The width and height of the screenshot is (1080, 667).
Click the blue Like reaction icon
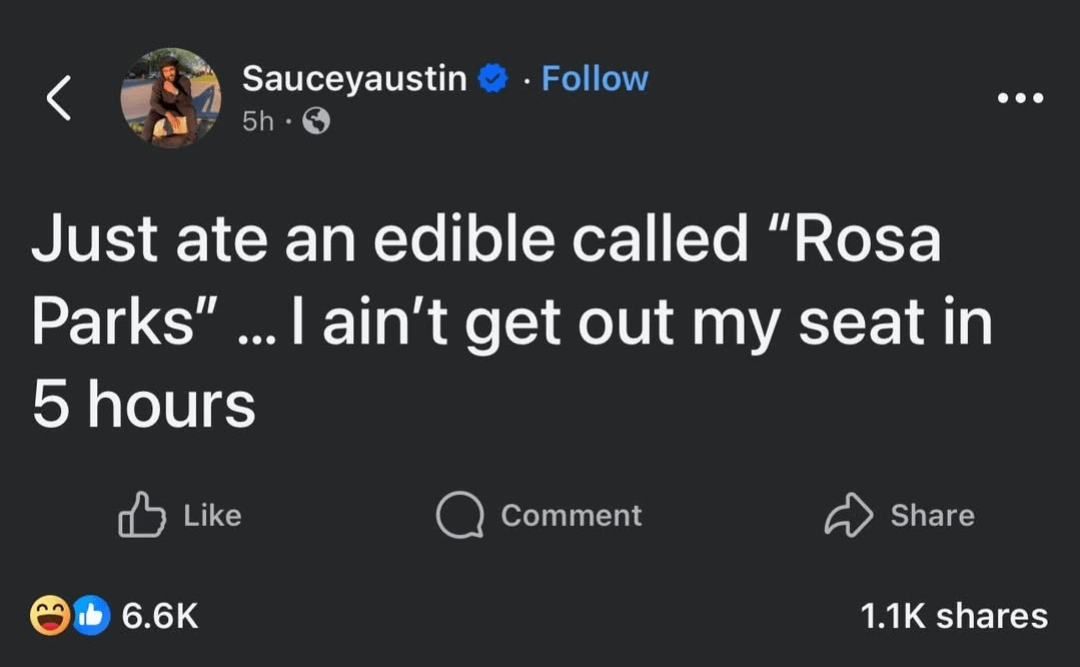(89, 615)
